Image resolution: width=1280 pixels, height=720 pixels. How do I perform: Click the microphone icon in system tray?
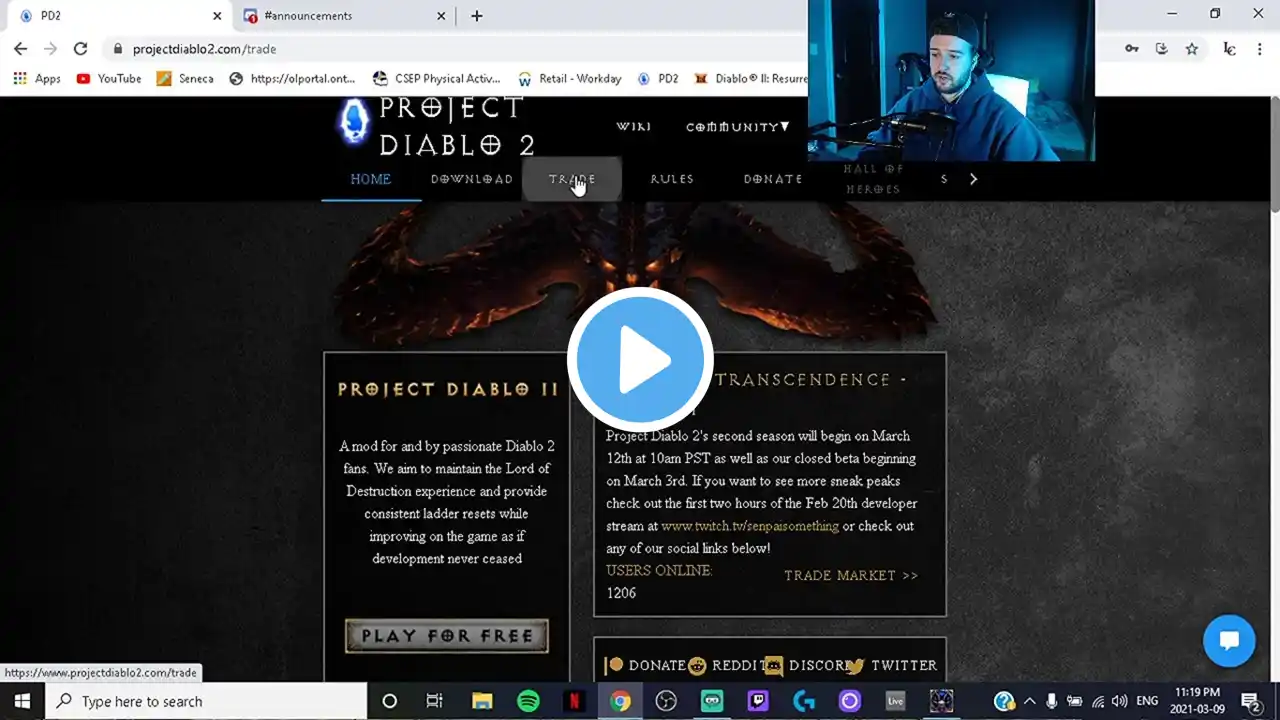pos(1051,701)
